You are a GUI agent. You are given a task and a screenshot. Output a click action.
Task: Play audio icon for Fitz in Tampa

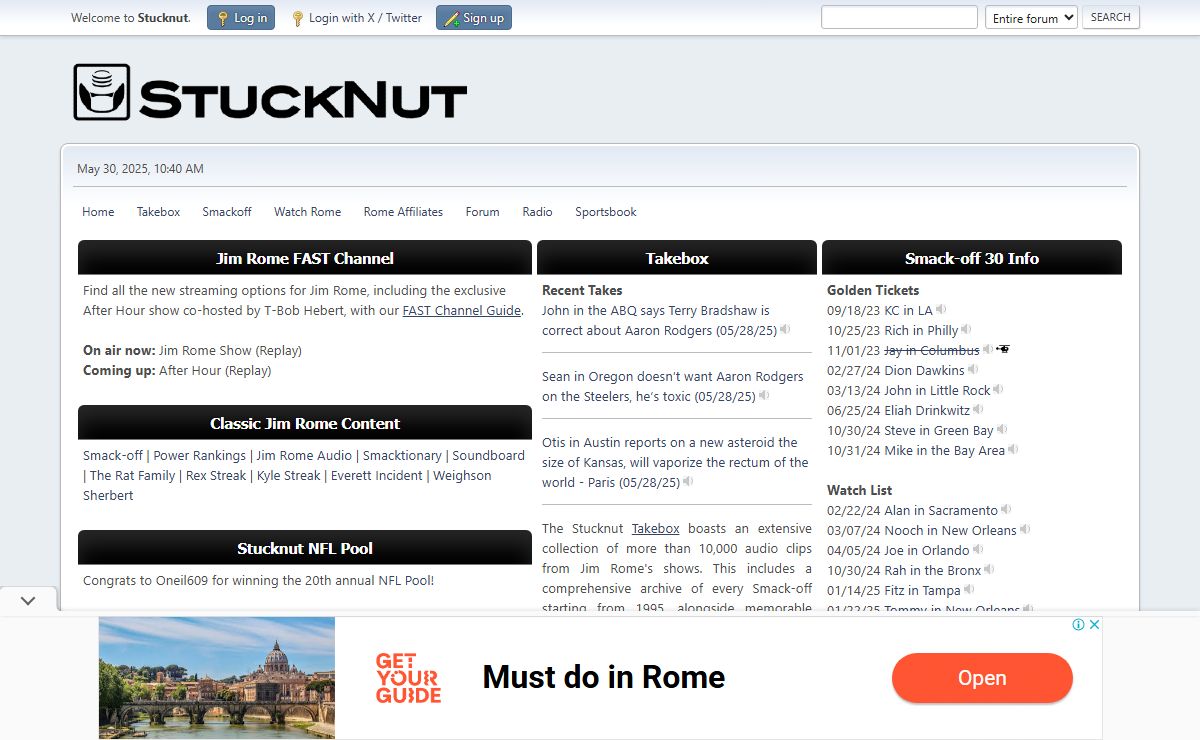pos(968,590)
